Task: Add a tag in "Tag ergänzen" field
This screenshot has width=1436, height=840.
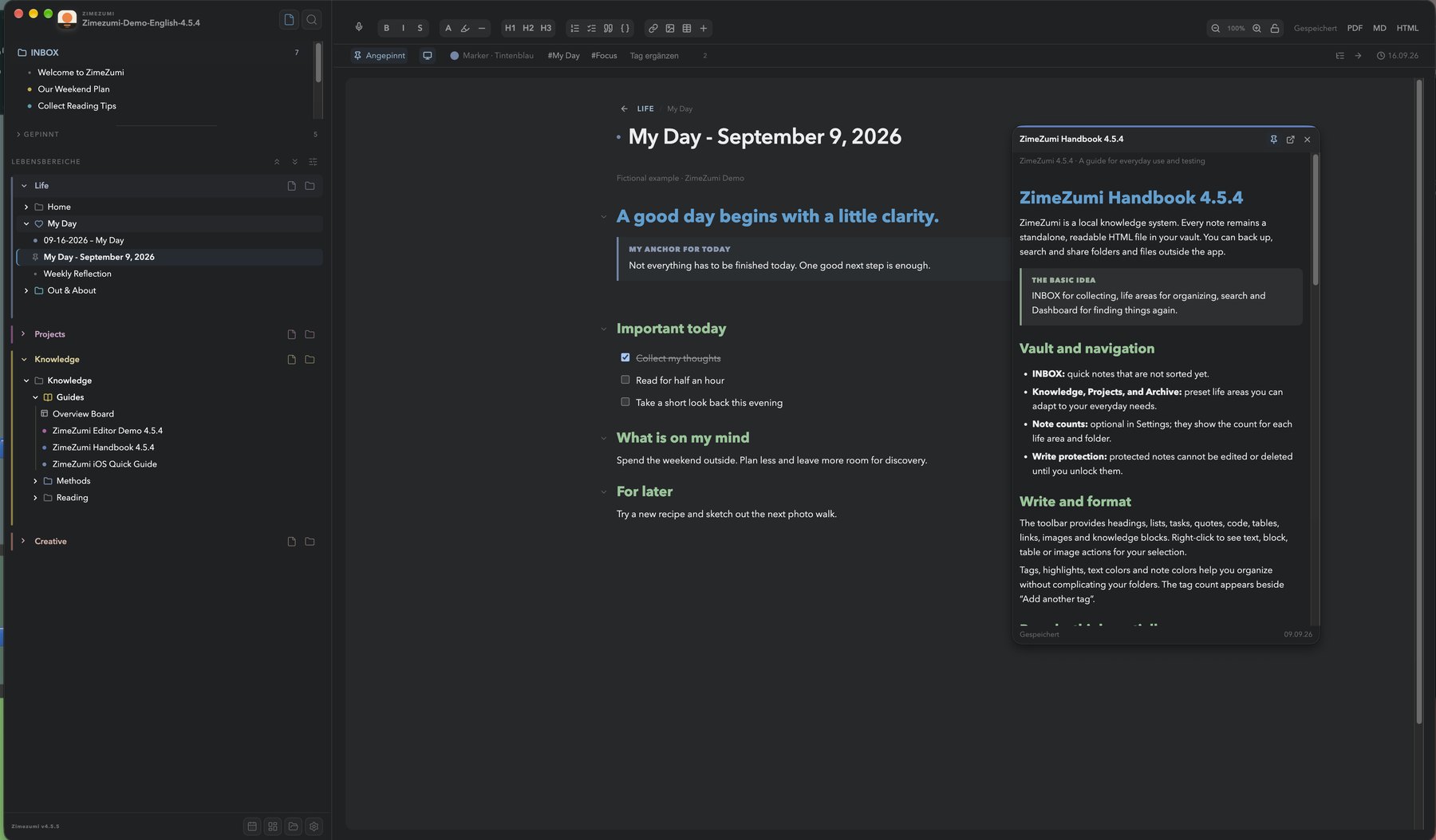Action: click(x=654, y=56)
